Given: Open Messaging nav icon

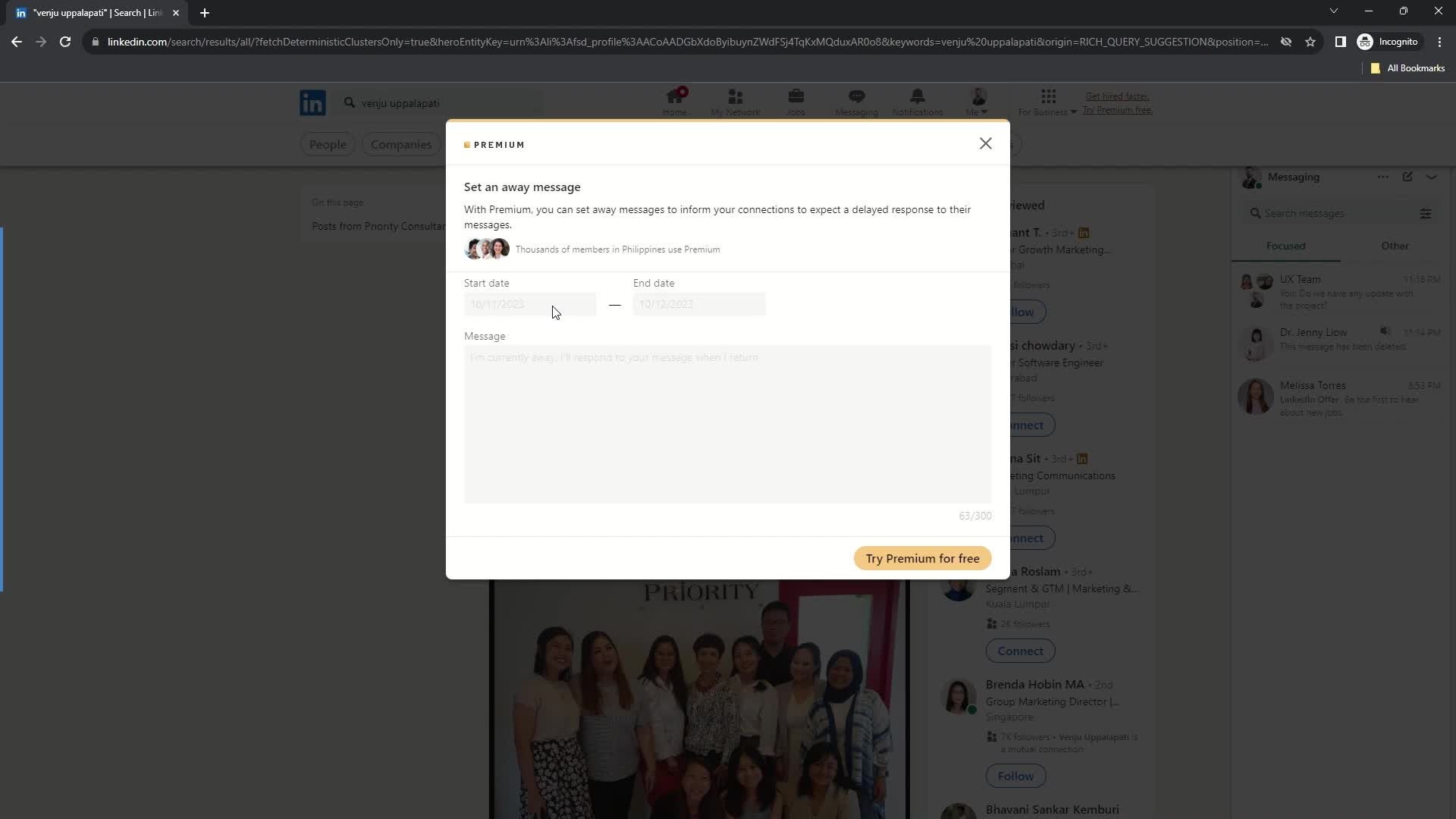Looking at the screenshot, I should (856, 102).
